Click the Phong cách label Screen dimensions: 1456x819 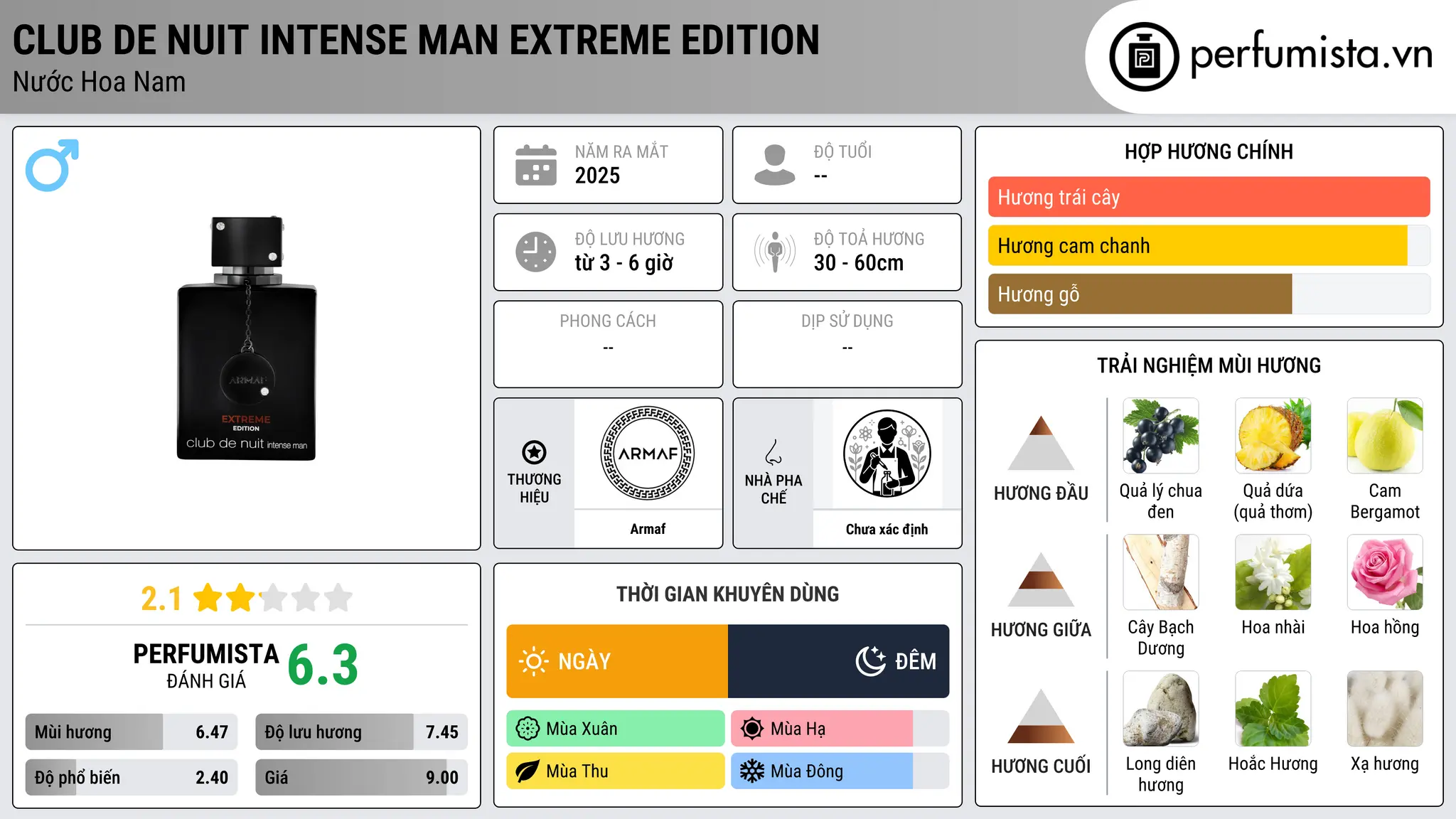[608, 321]
